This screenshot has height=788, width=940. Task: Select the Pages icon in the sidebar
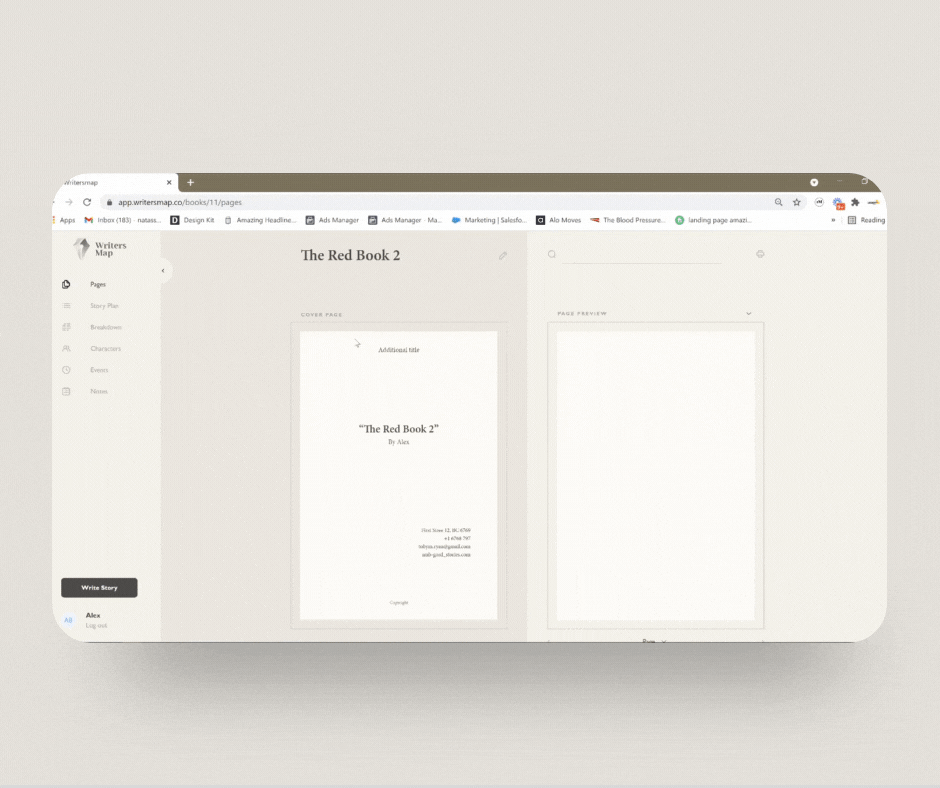coord(66,284)
